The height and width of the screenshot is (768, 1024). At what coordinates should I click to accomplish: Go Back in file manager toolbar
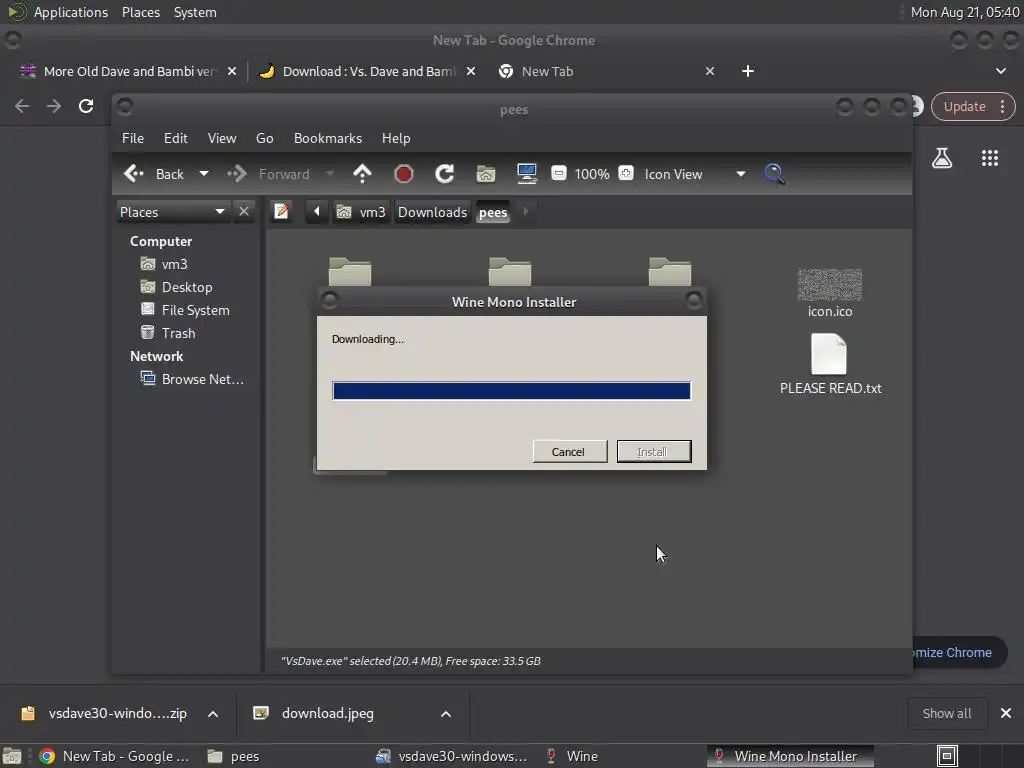[x=154, y=174]
